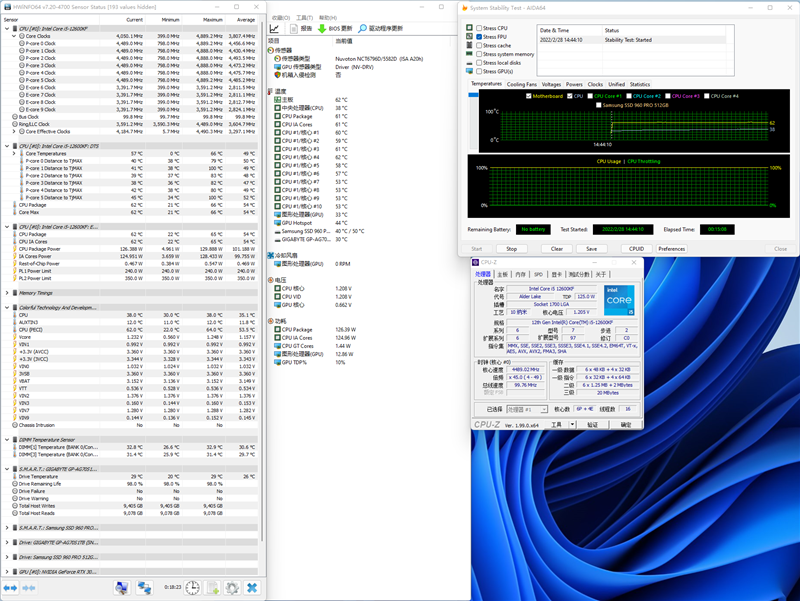The width and height of the screenshot is (800, 601).
Task: Click the HWiNFO64 title bar icon
Action: [x=7, y=7]
